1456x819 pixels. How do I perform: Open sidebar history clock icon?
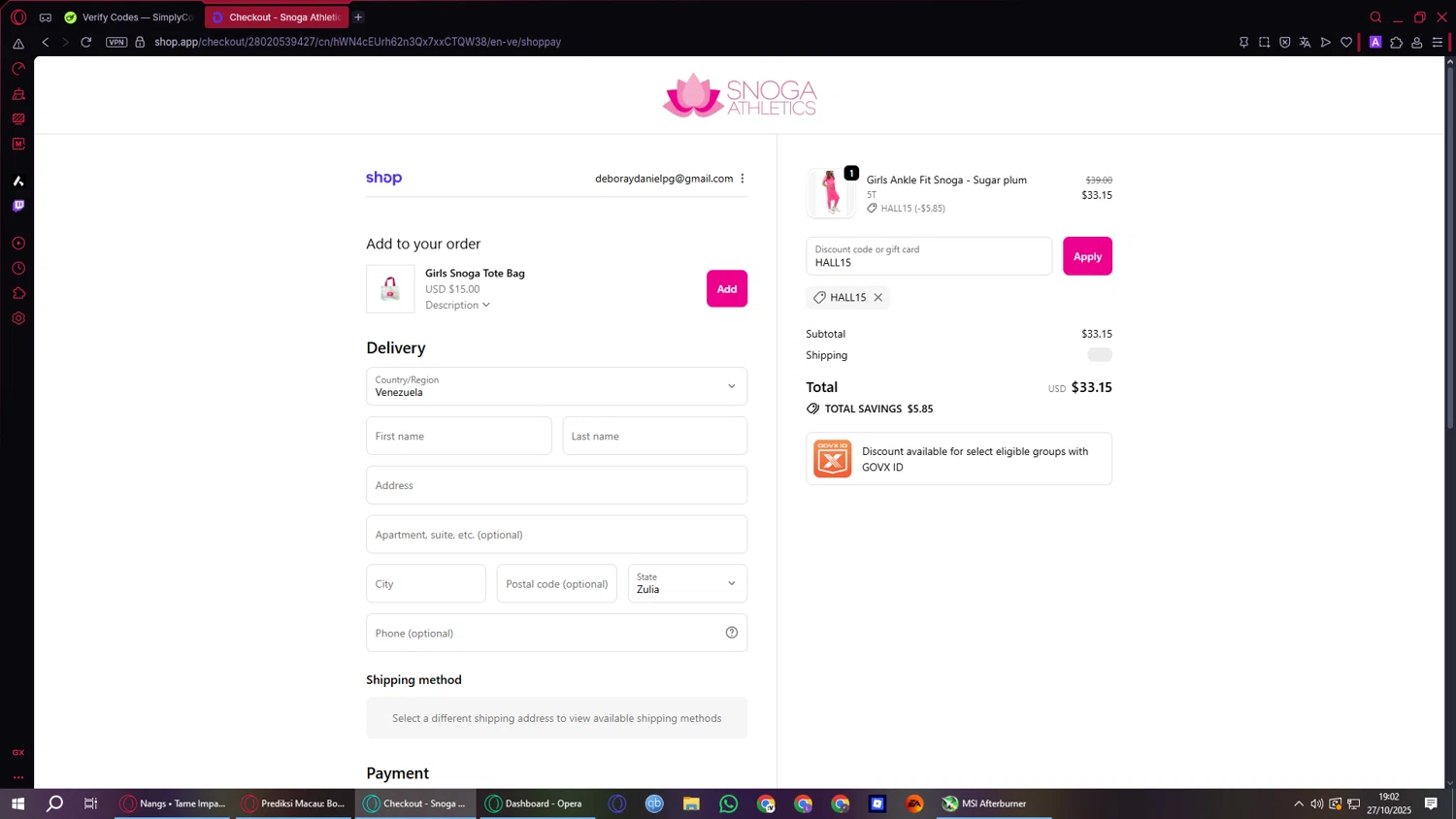18,268
